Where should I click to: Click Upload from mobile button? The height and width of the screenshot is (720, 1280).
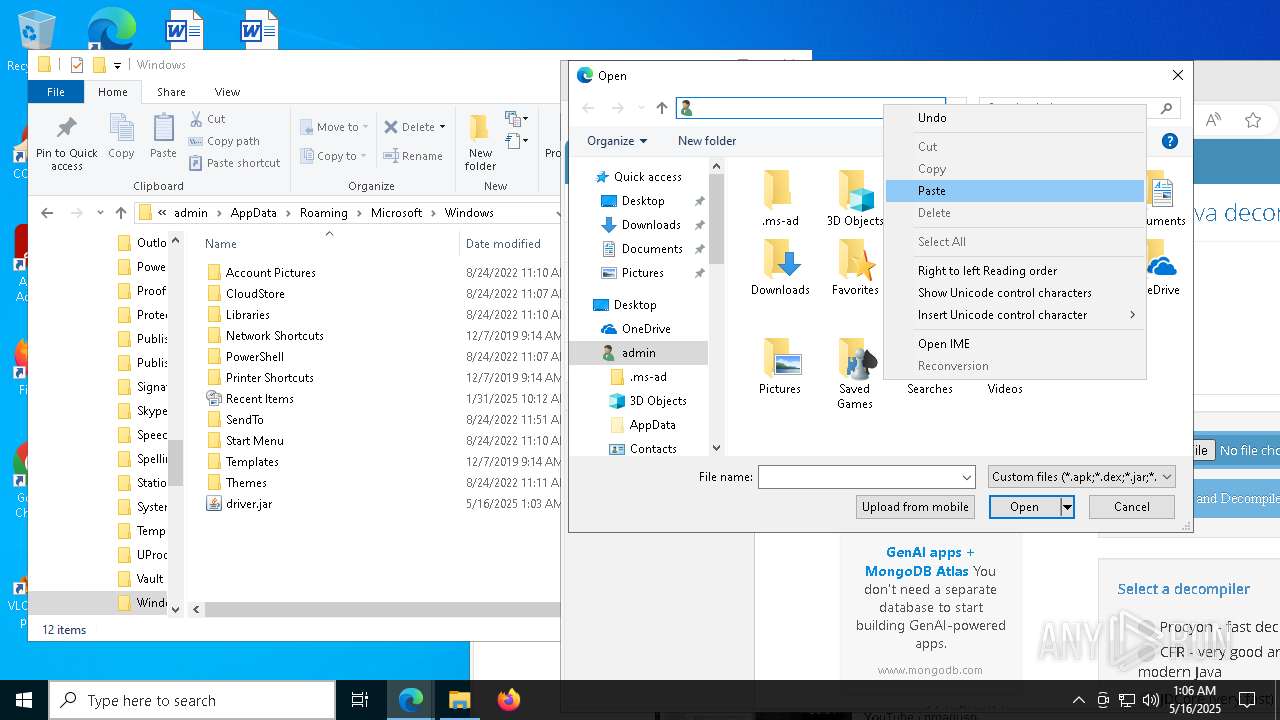coord(915,507)
